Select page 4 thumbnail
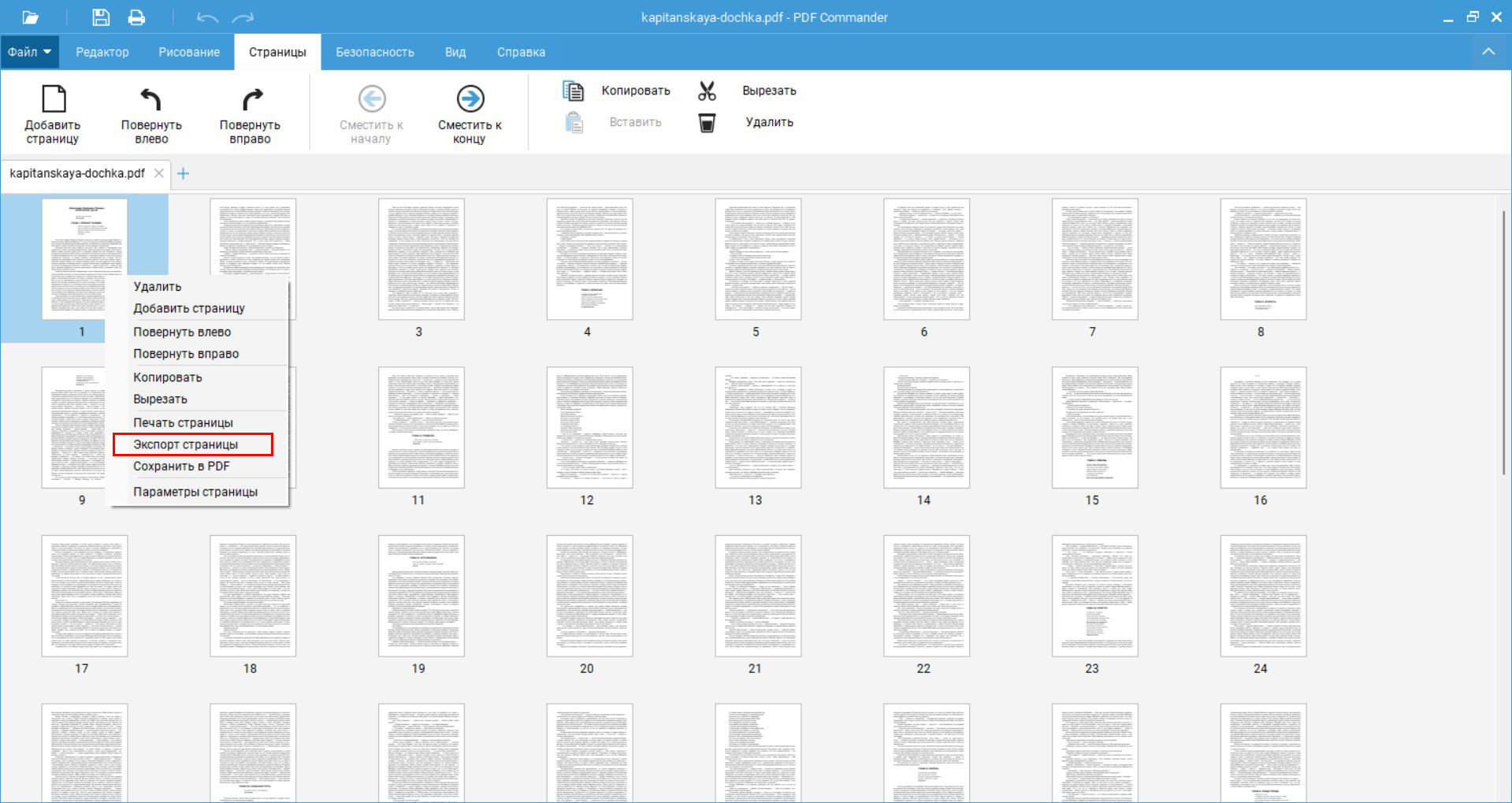 click(590, 259)
